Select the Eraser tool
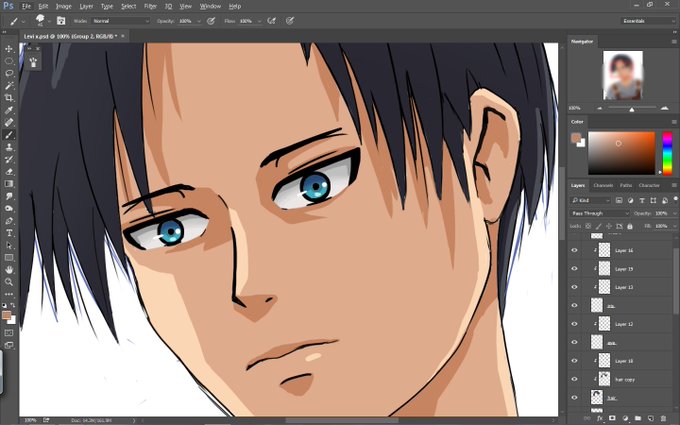This screenshot has width=680, height=425. (9, 171)
